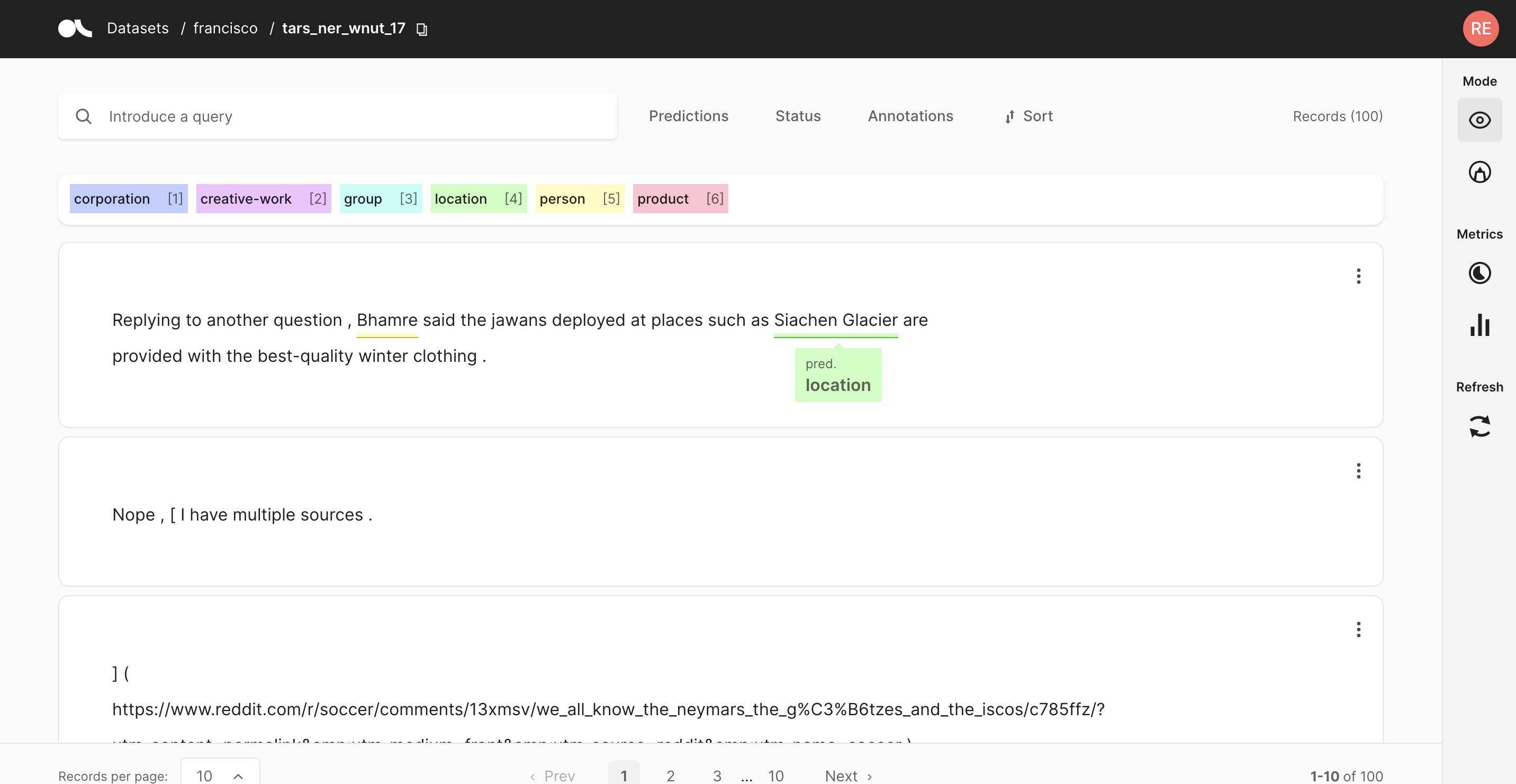This screenshot has height=784, width=1516.
Task: Click the Sort arrows icon
Action: tap(1010, 116)
